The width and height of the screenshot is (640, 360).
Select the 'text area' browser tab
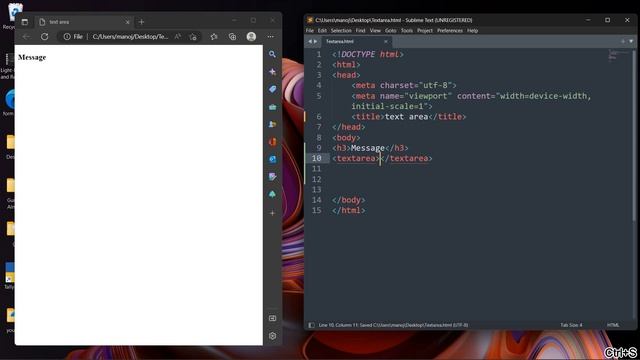click(x=84, y=22)
